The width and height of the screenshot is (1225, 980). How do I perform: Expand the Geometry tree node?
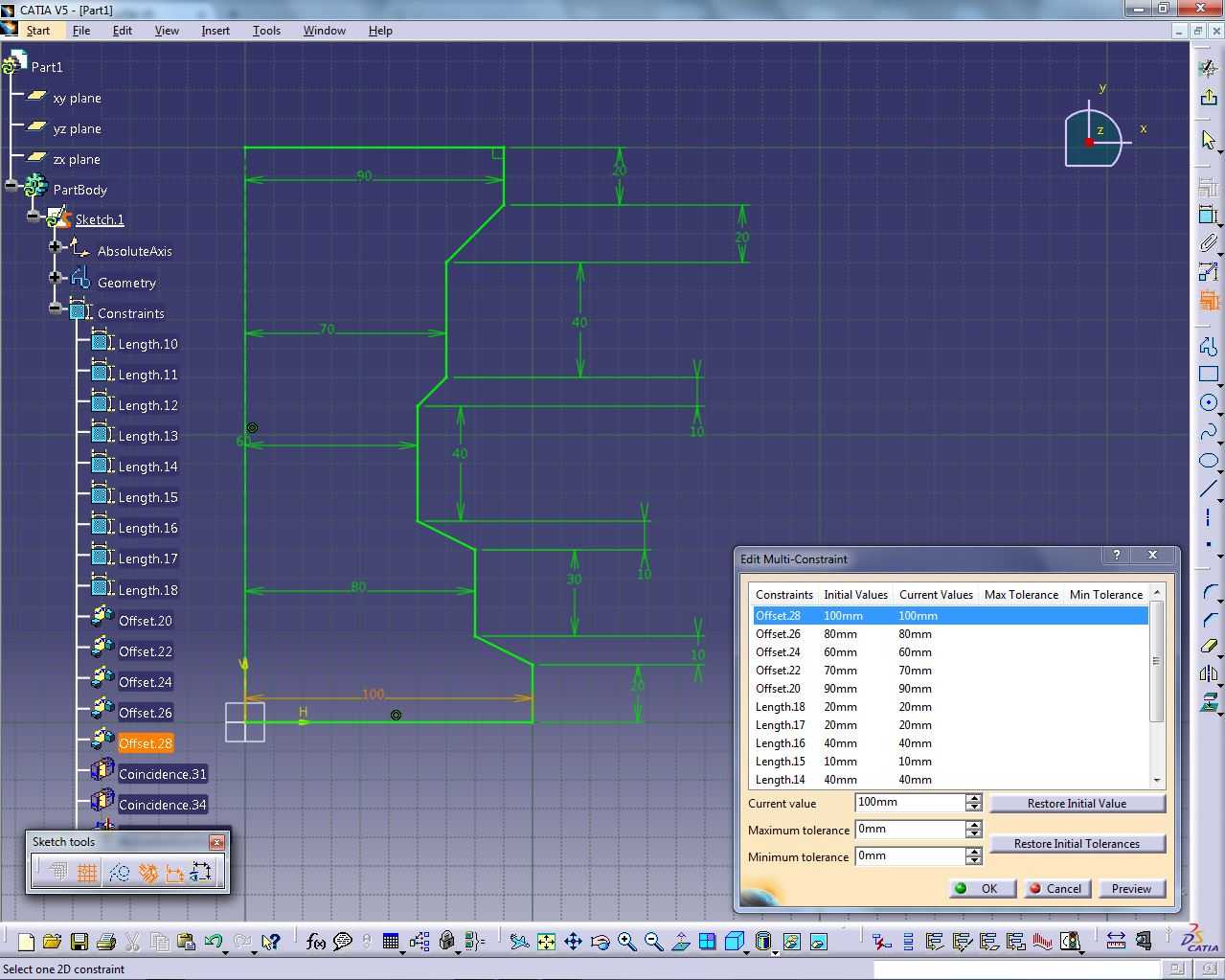pyautogui.click(x=56, y=278)
